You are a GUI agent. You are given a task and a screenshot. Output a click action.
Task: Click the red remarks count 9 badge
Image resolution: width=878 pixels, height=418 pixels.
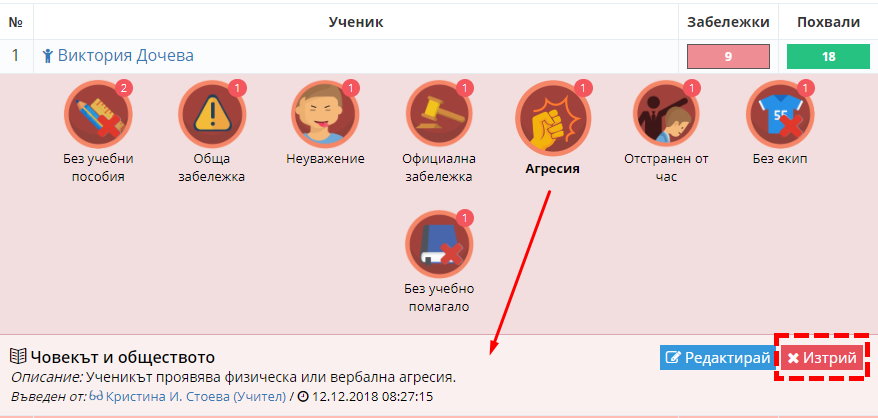728,57
